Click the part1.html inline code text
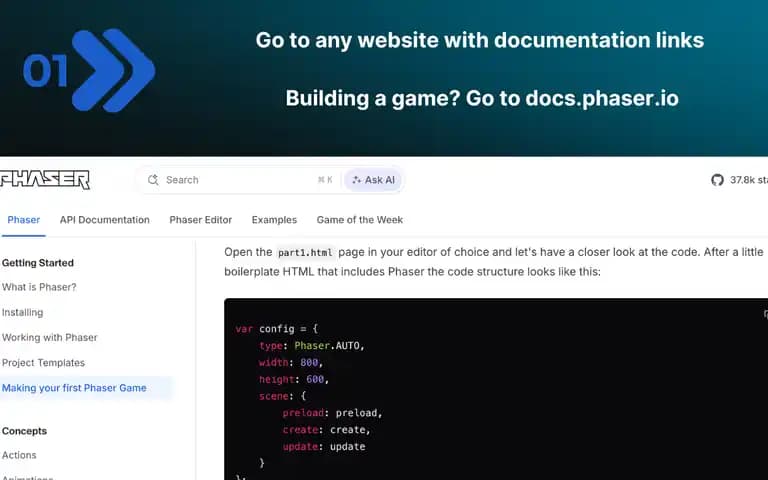Viewport: 768px width, 480px height. point(305,253)
